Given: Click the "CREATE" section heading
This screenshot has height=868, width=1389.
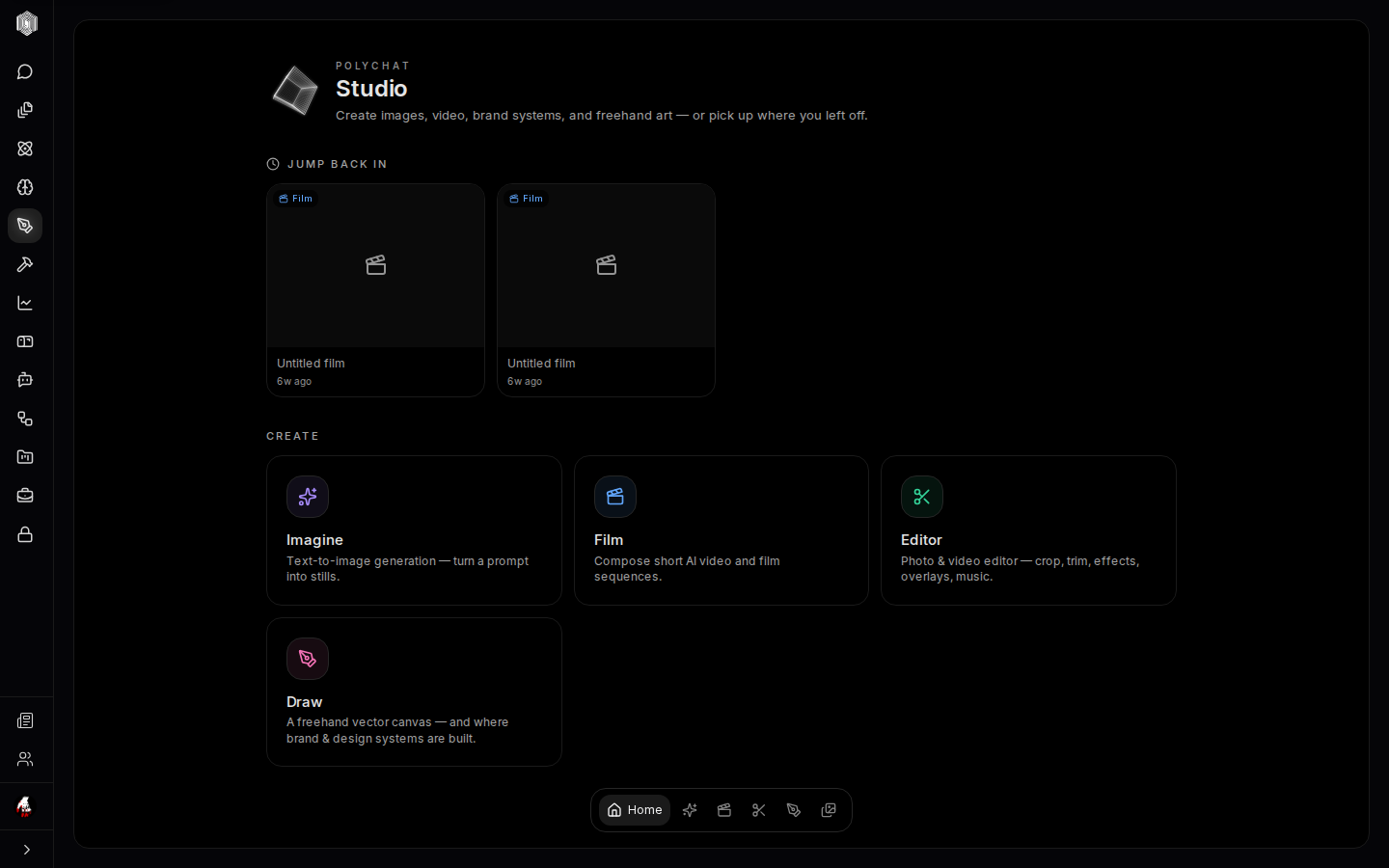Looking at the screenshot, I should (292, 436).
